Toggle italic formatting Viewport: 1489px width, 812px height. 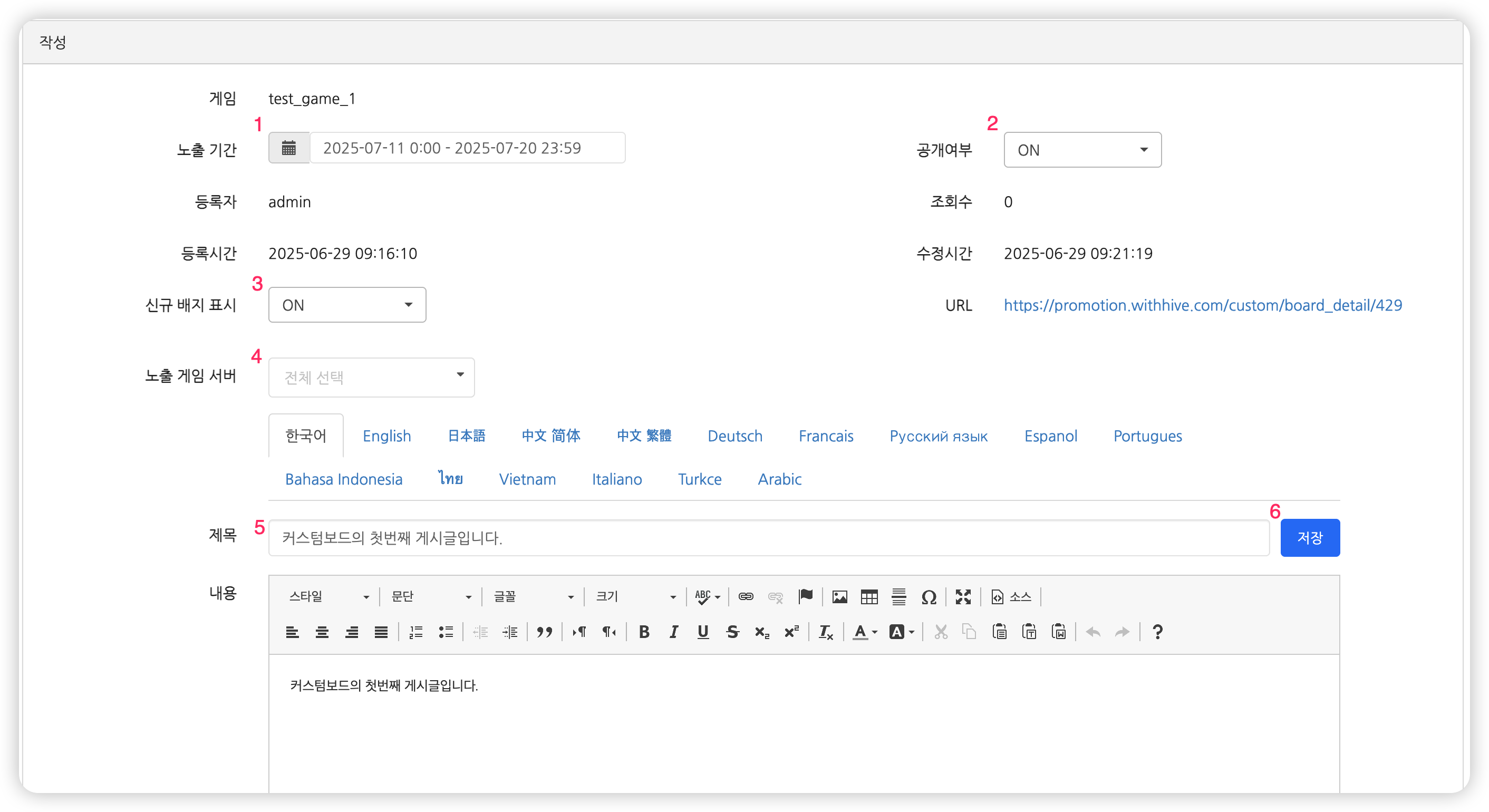click(673, 632)
